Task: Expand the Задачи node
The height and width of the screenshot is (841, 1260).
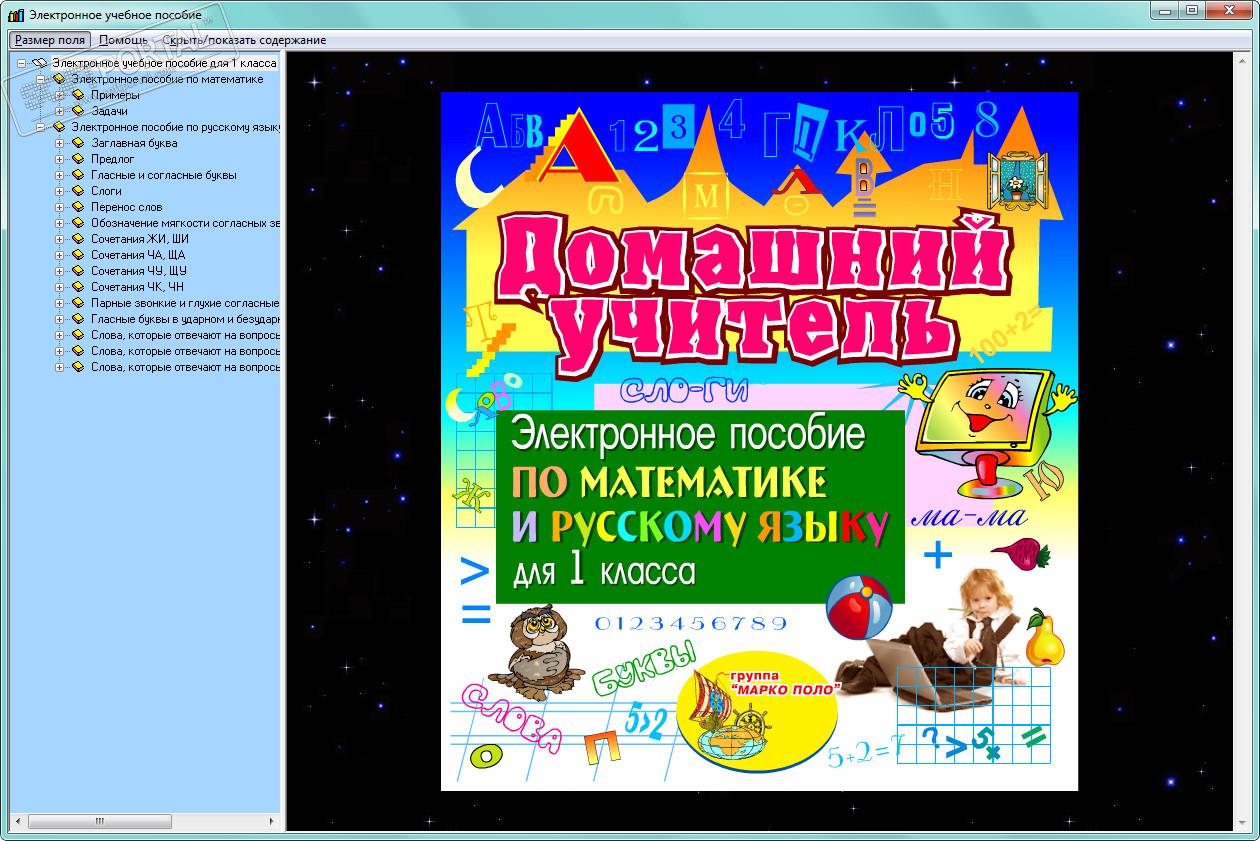Action: pos(60,111)
